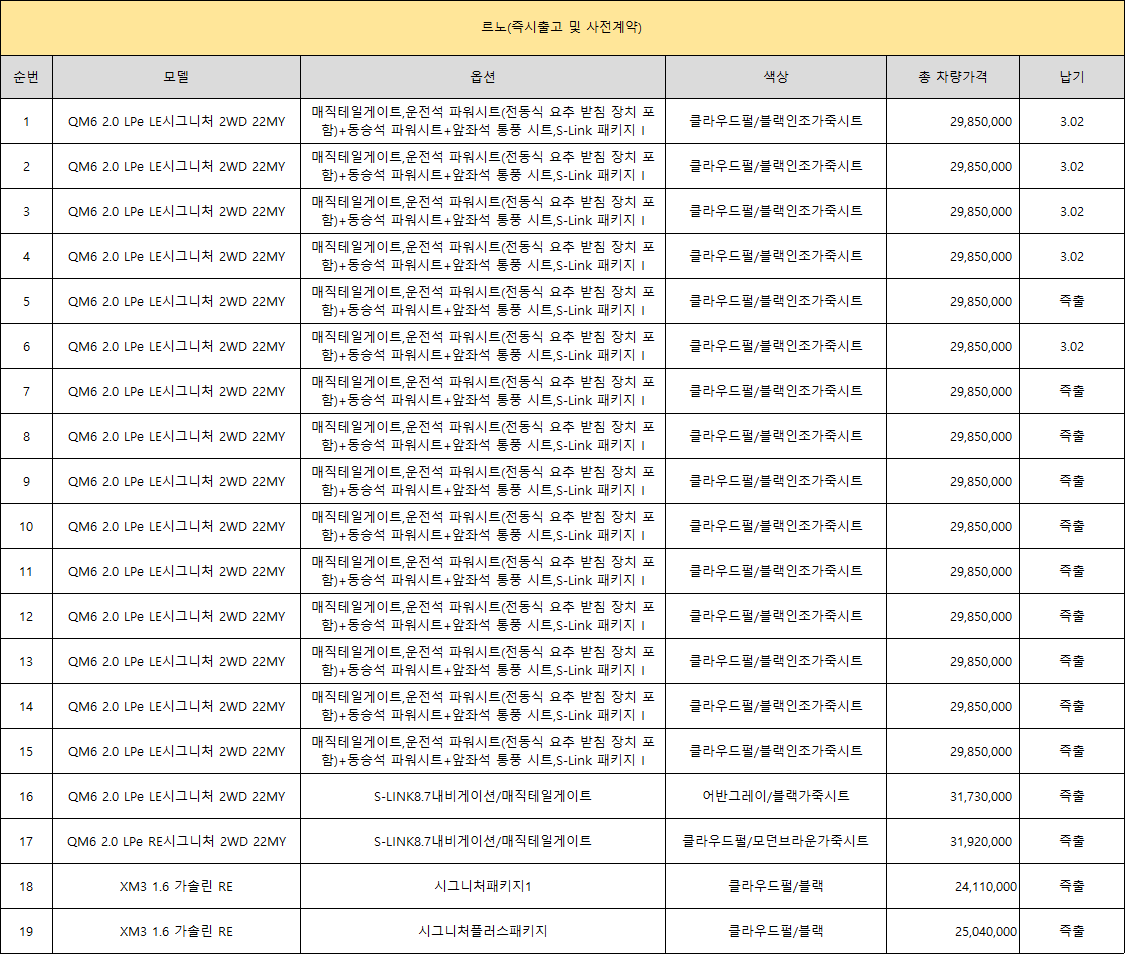Select the XM3 model cell in row 18
The width and height of the screenshot is (1125, 954).
[176, 887]
